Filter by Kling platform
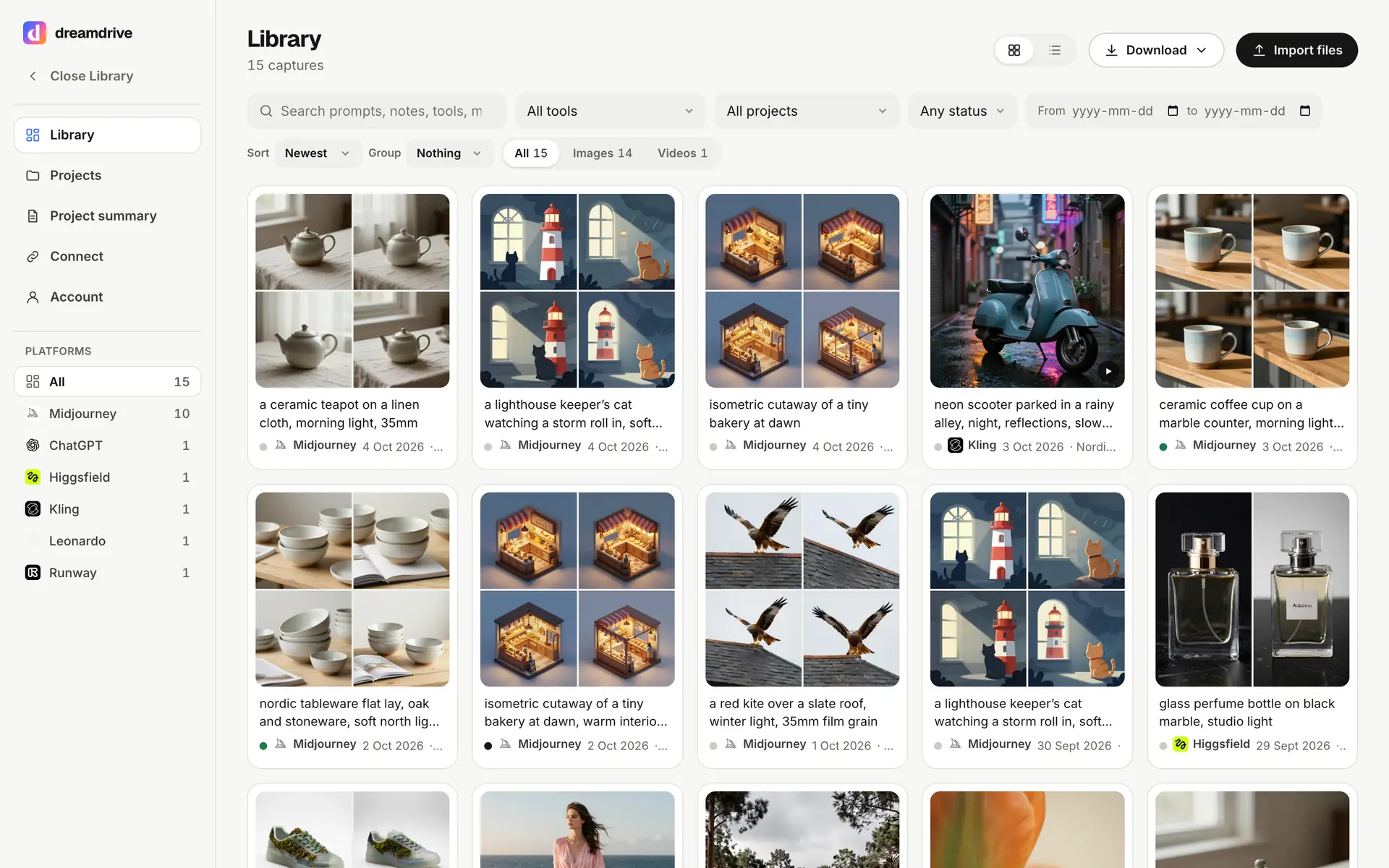This screenshot has width=1389, height=868. click(107, 509)
